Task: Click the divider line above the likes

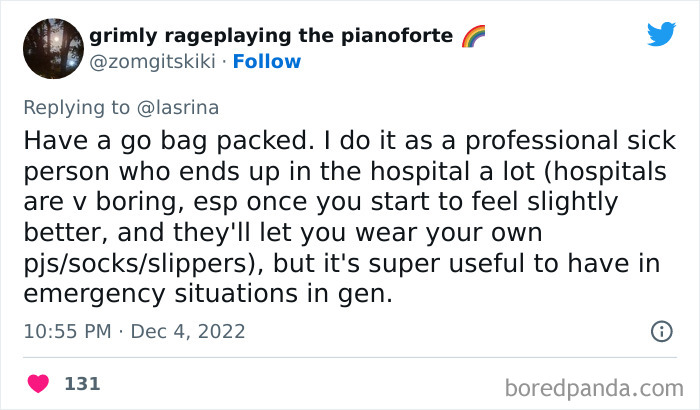Action: 350,357
